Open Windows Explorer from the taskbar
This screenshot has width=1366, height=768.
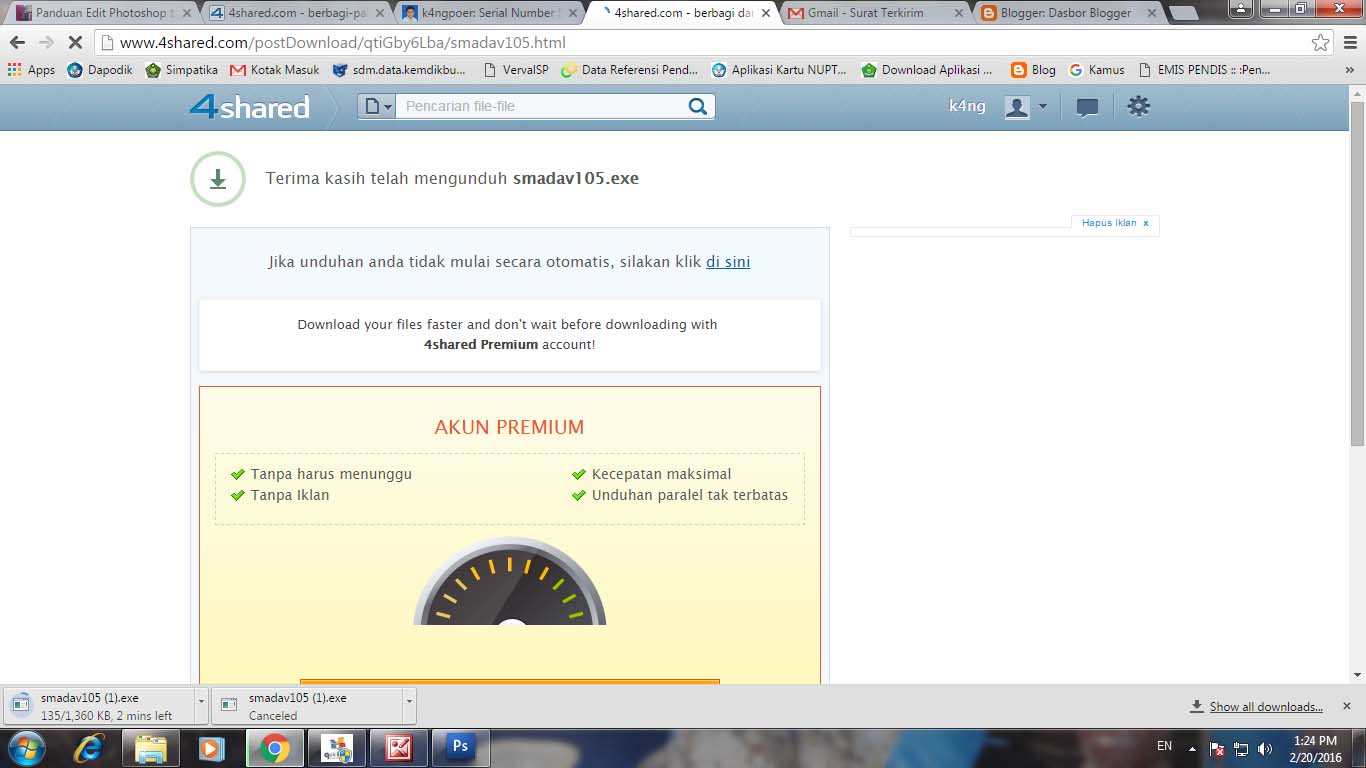pyautogui.click(x=151, y=748)
